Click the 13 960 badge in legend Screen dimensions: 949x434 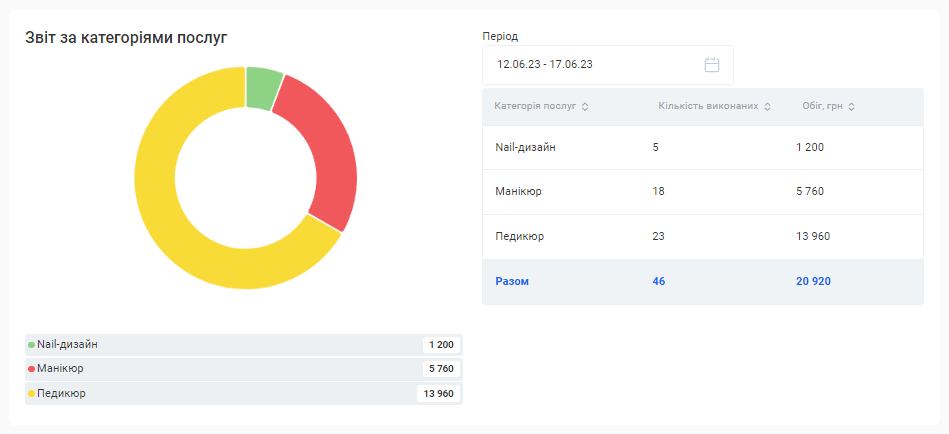pyautogui.click(x=438, y=394)
